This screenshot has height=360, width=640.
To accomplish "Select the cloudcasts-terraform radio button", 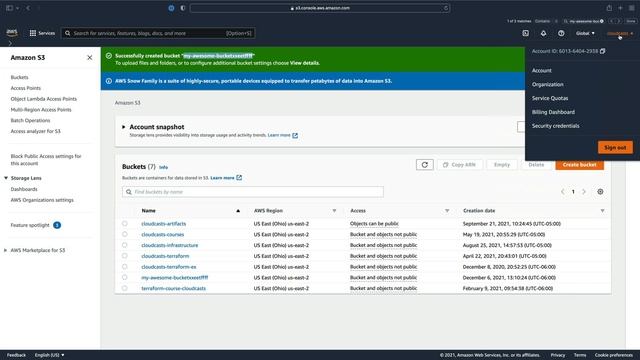I will [x=124, y=256].
